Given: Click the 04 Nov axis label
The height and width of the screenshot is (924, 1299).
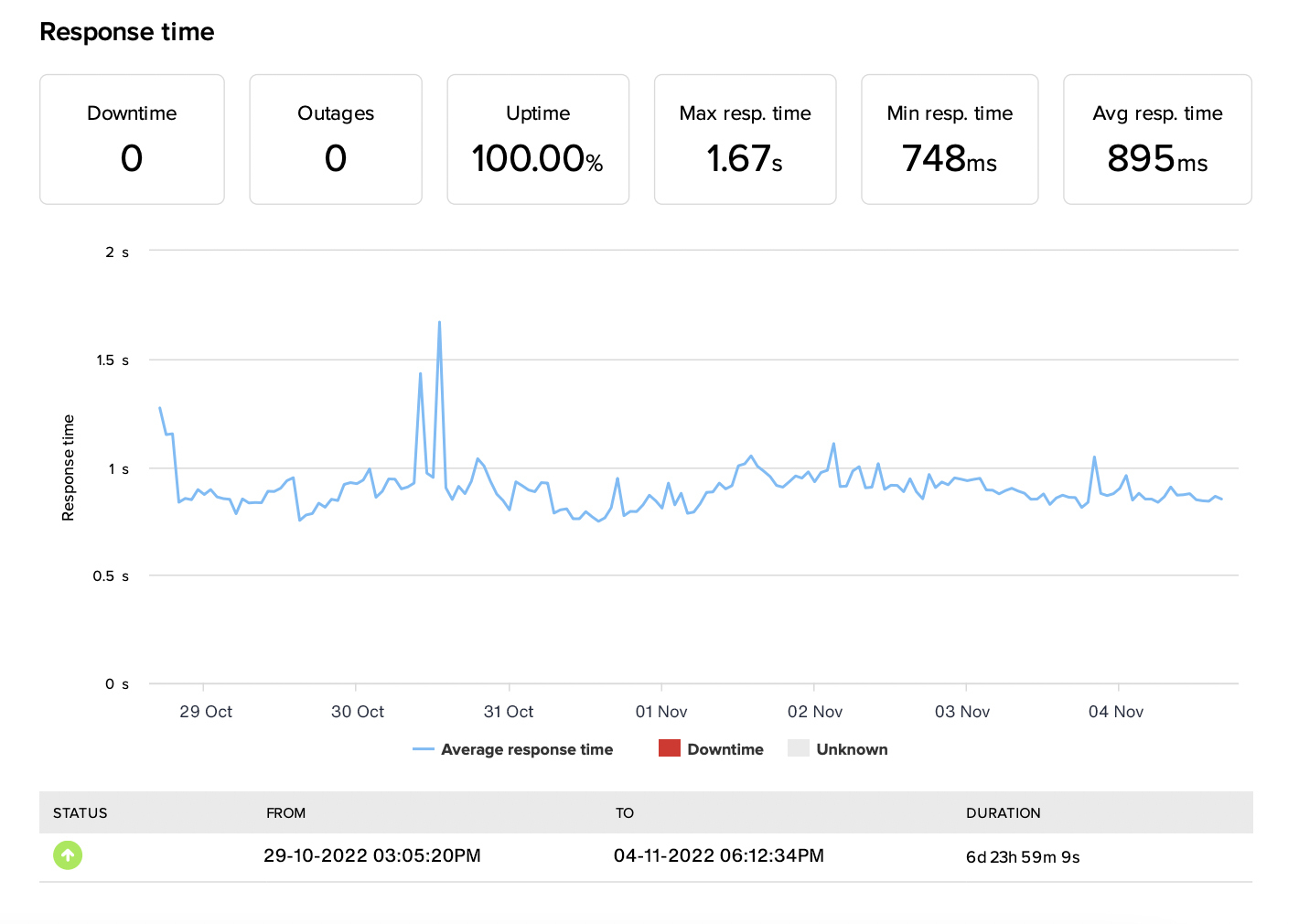Looking at the screenshot, I should tap(1116, 712).
